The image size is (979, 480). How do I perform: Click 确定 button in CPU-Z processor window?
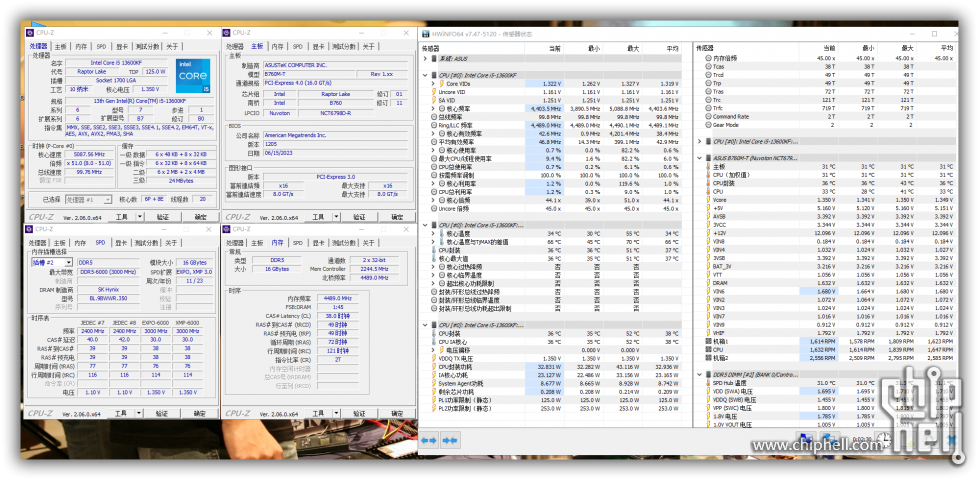click(x=200, y=217)
